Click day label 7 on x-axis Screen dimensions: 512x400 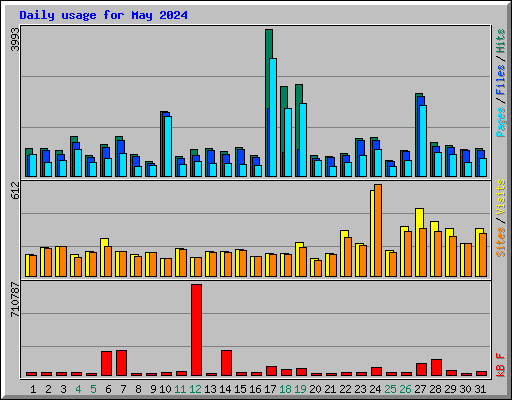point(123,389)
